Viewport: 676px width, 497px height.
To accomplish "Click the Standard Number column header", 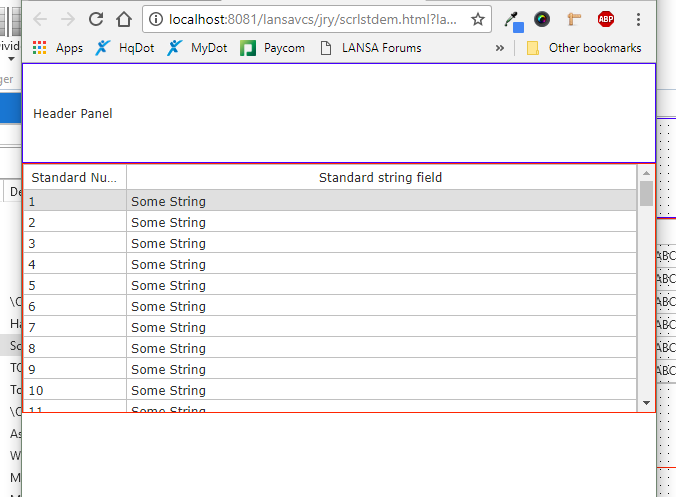I will (x=74, y=178).
